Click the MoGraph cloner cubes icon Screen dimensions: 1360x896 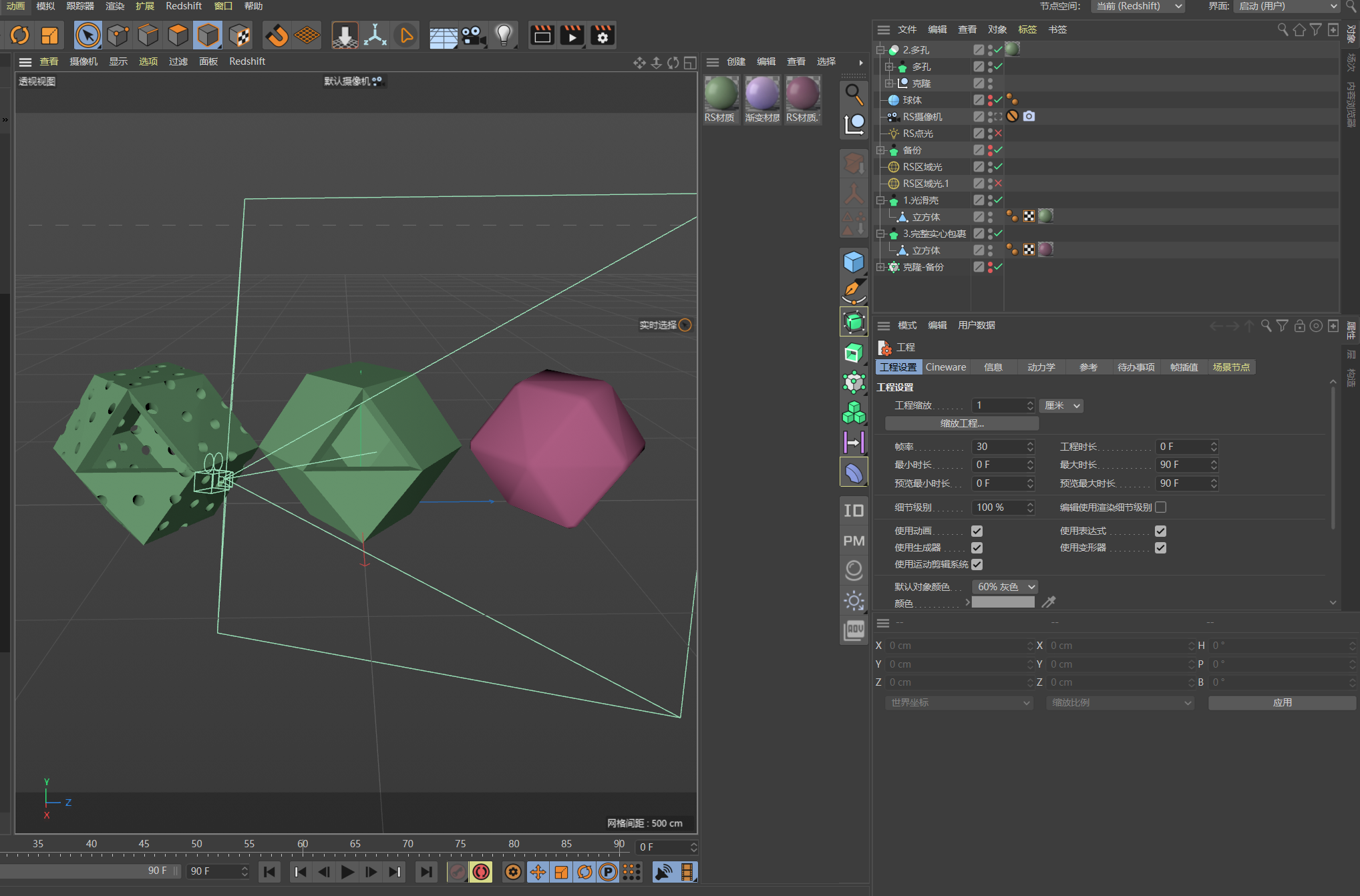[854, 413]
